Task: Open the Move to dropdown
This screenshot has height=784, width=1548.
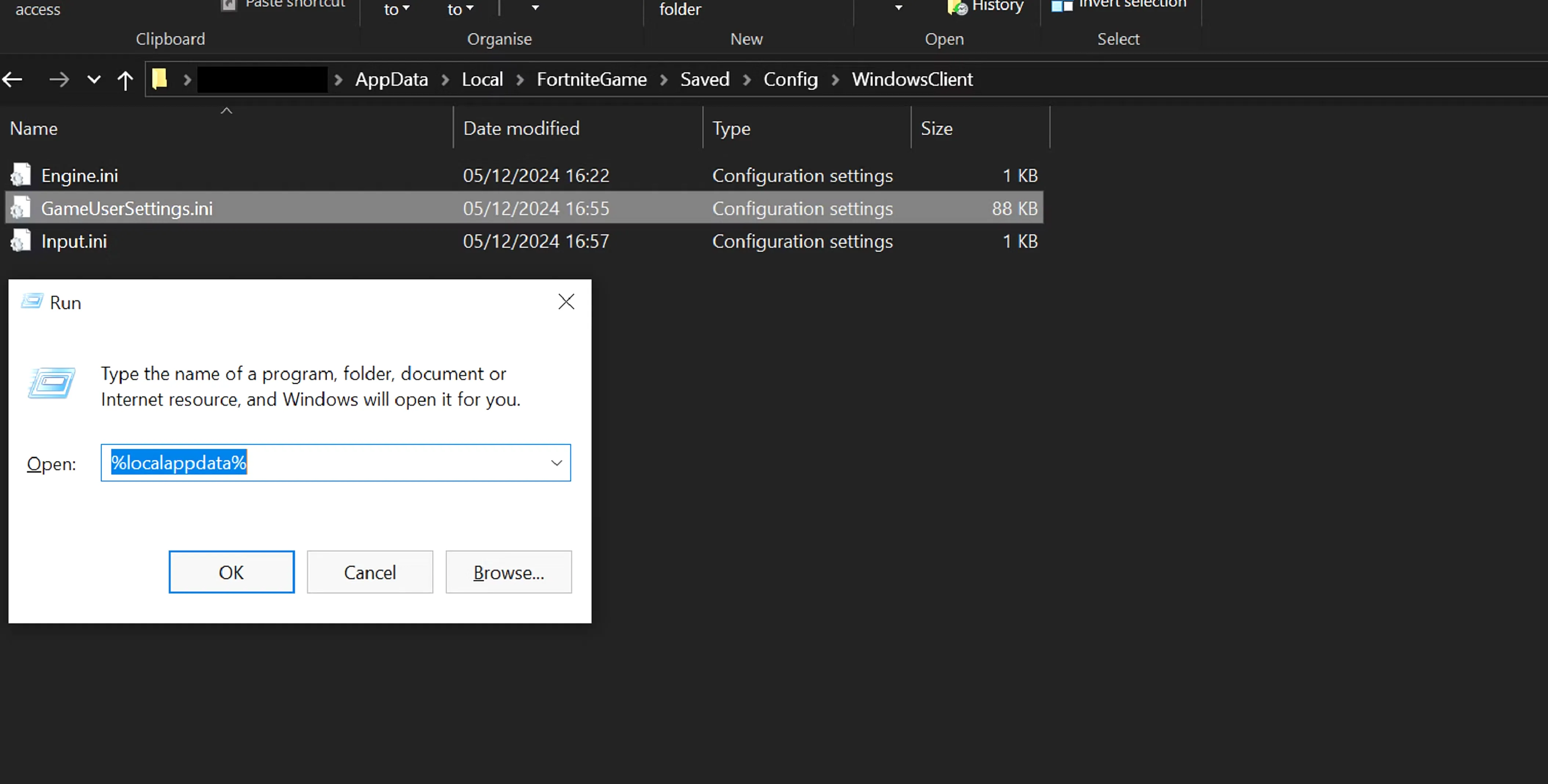Action: [x=396, y=9]
